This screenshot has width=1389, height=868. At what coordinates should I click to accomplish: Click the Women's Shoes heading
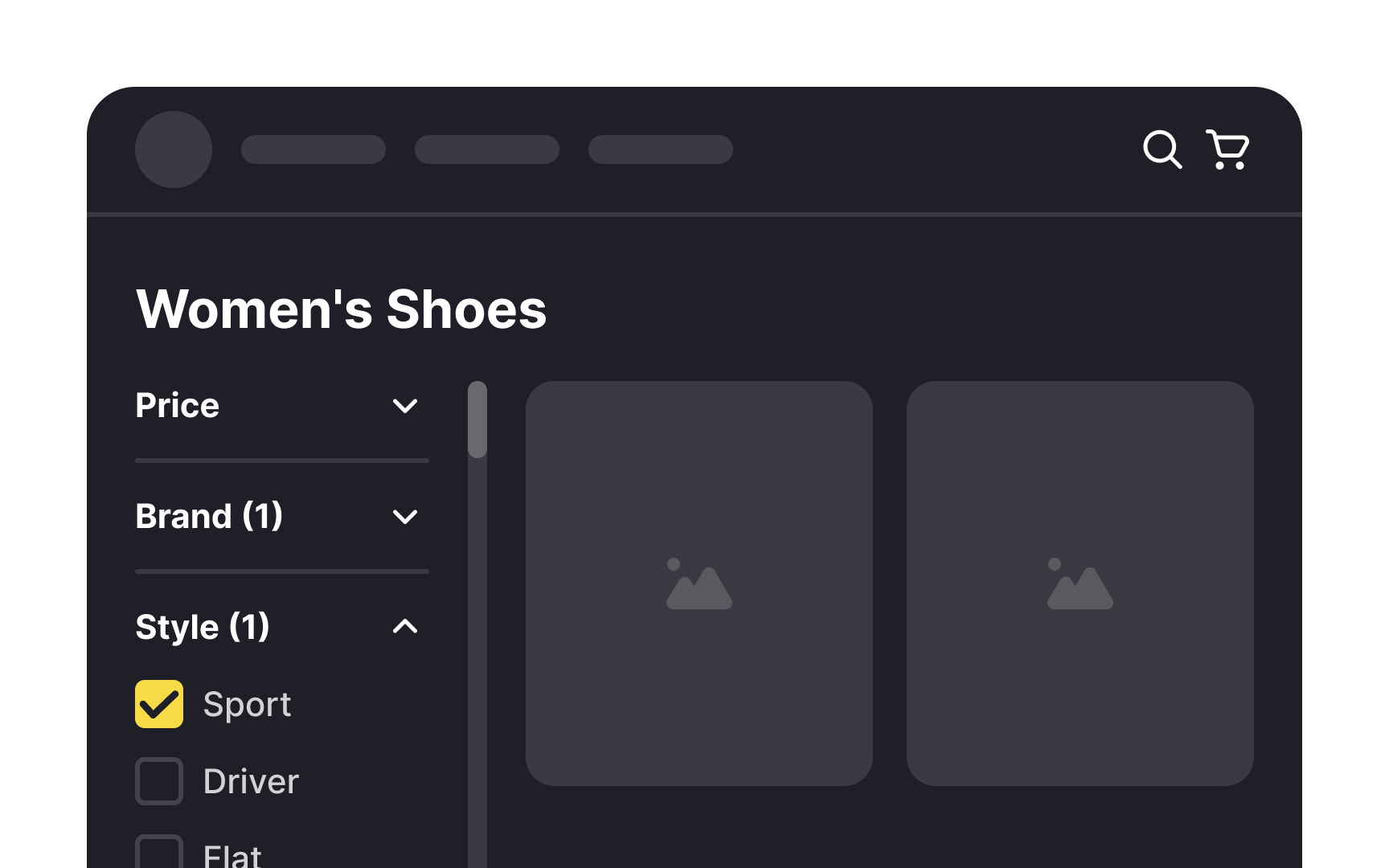point(342,309)
